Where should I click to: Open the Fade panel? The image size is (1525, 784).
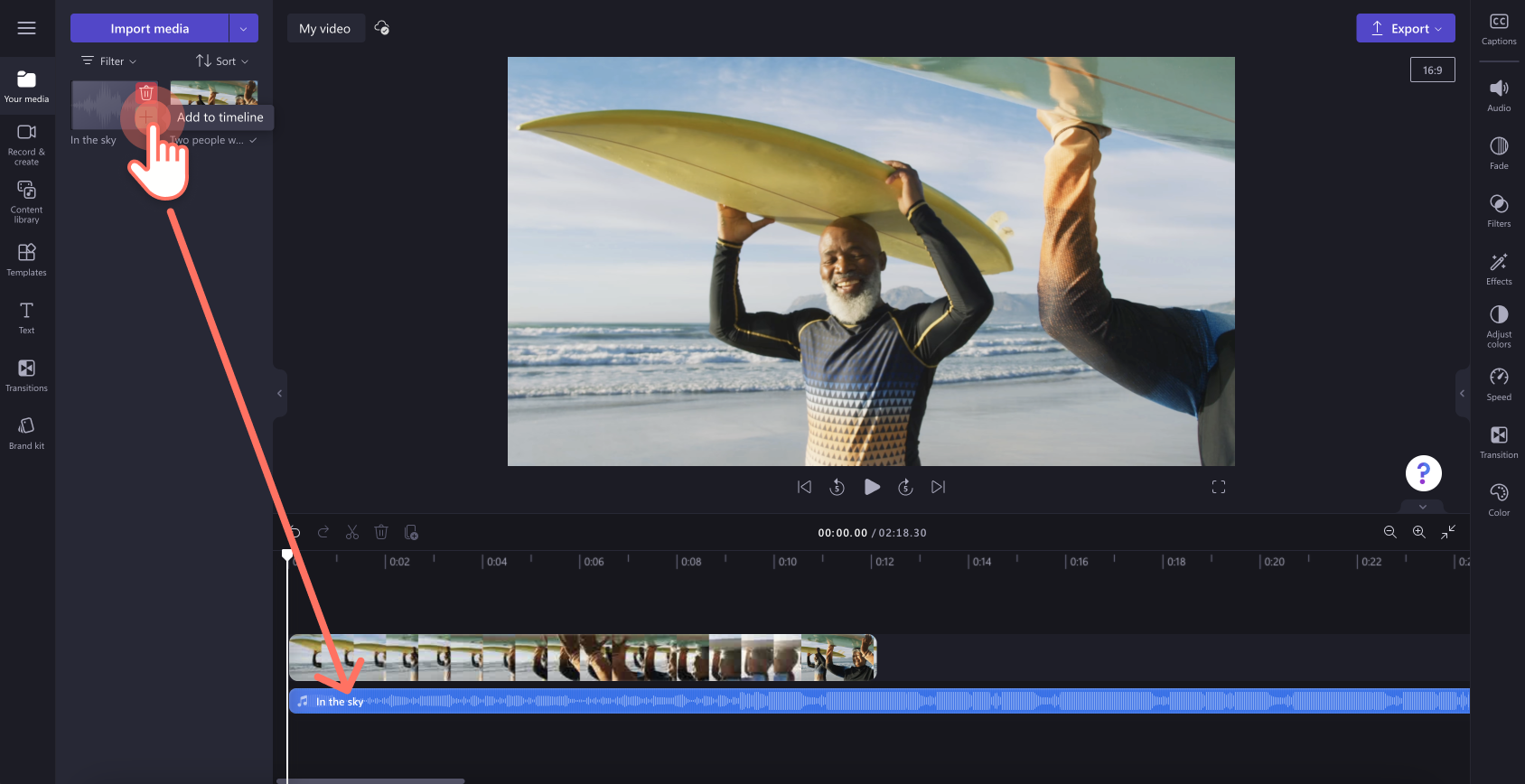pyautogui.click(x=1499, y=153)
